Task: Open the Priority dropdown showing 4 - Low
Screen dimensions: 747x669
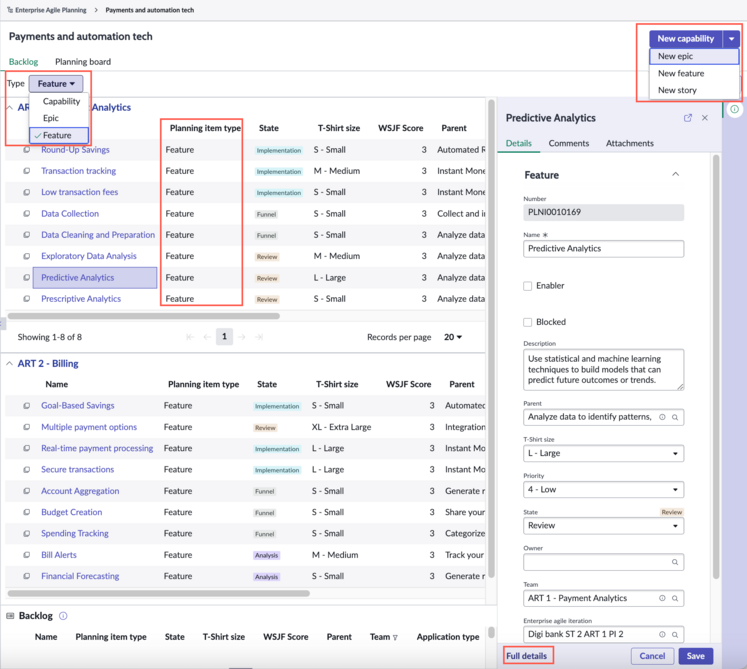Action: point(603,489)
